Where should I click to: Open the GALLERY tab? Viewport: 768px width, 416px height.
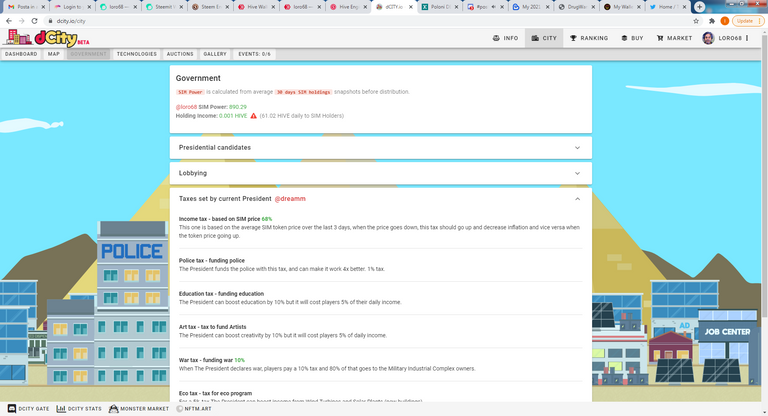(x=215, y=54)
